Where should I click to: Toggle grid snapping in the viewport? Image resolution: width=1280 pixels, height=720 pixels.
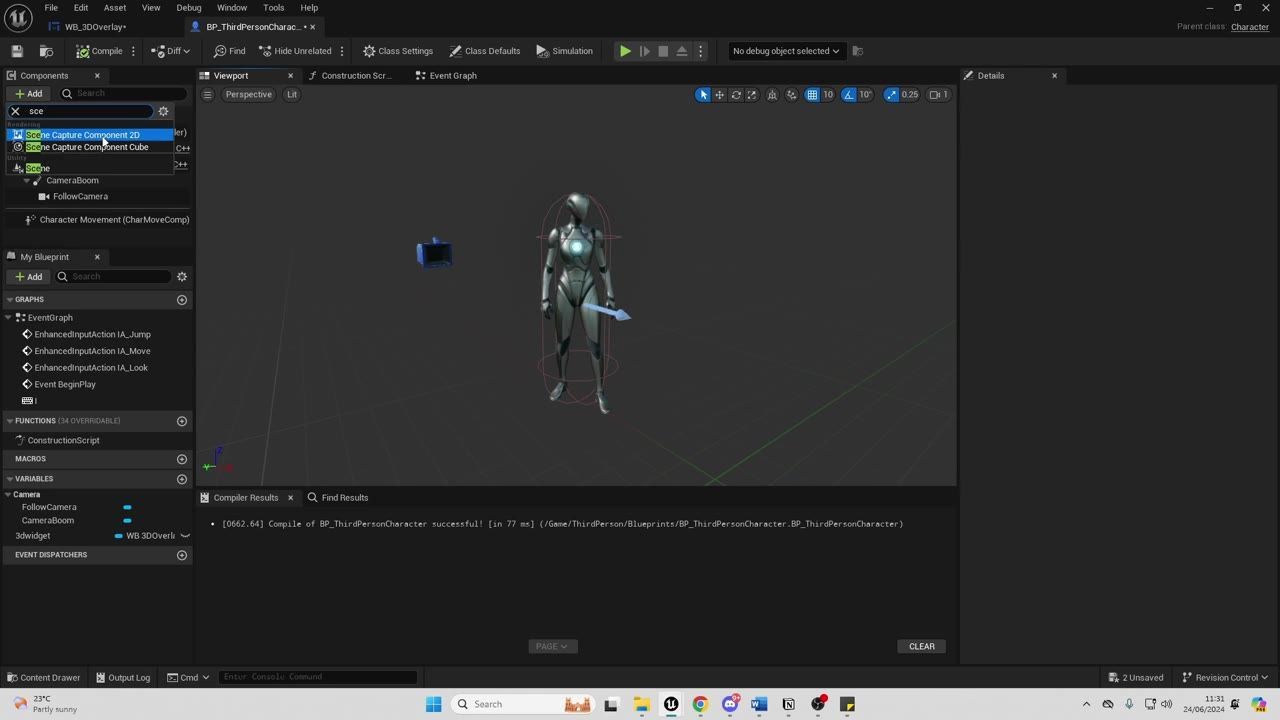tap(812, 95)
